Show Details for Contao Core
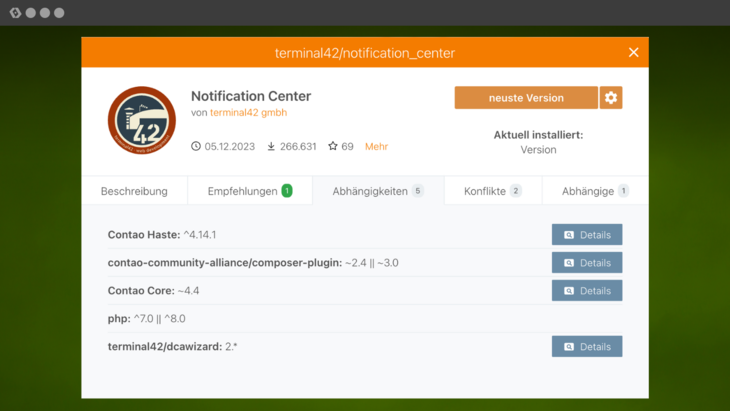Screen dimensions: 730x411 [586, 291]
